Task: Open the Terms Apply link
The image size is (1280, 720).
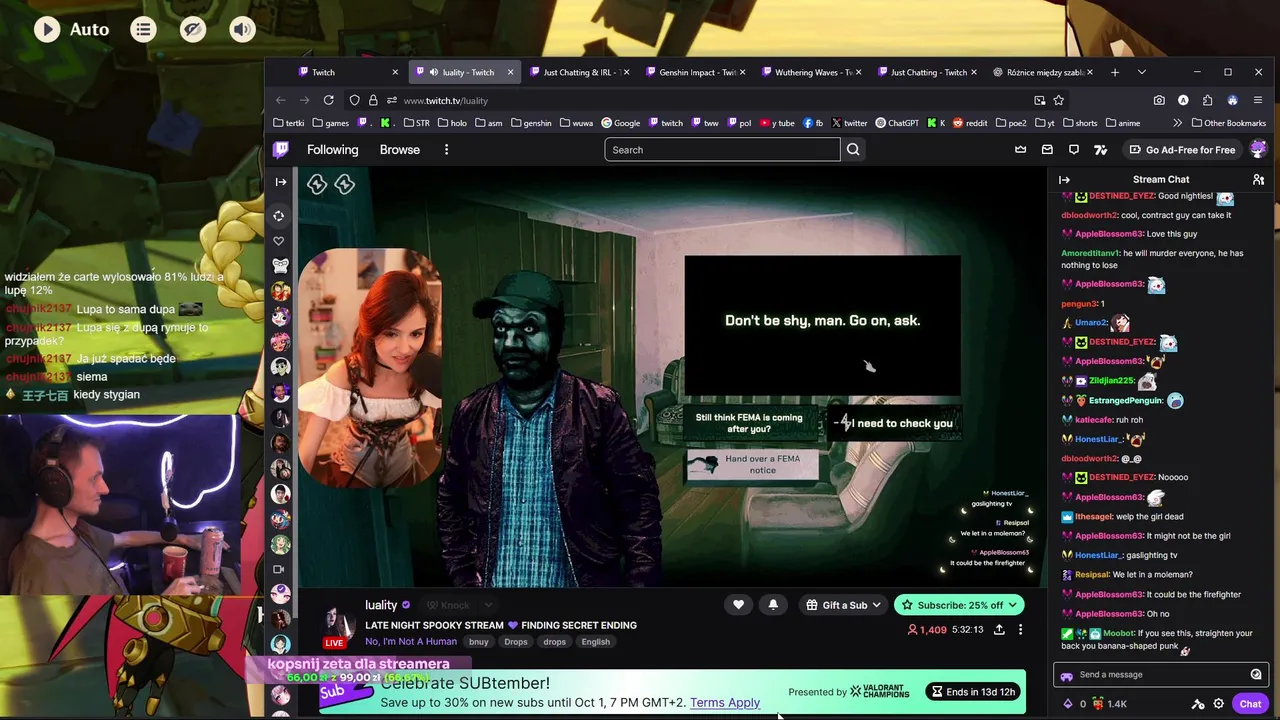Action: click(725, 702)
